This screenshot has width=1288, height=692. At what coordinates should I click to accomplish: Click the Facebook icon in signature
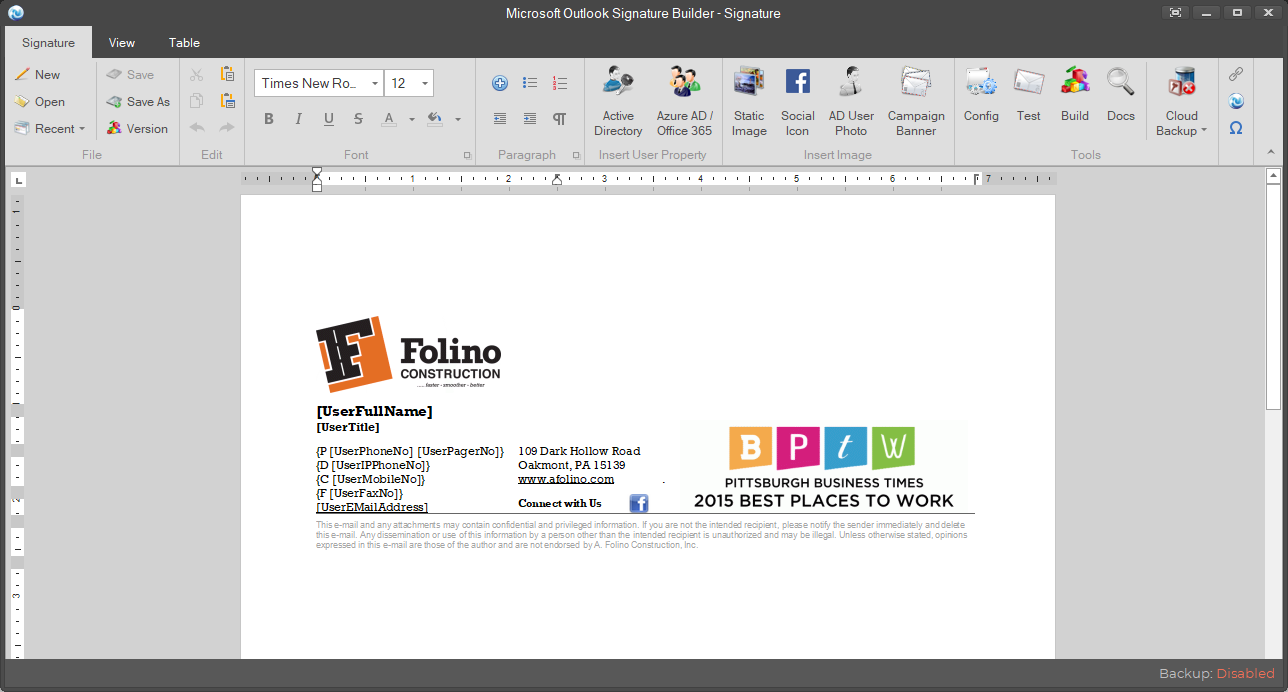click(x=639, y=503)
